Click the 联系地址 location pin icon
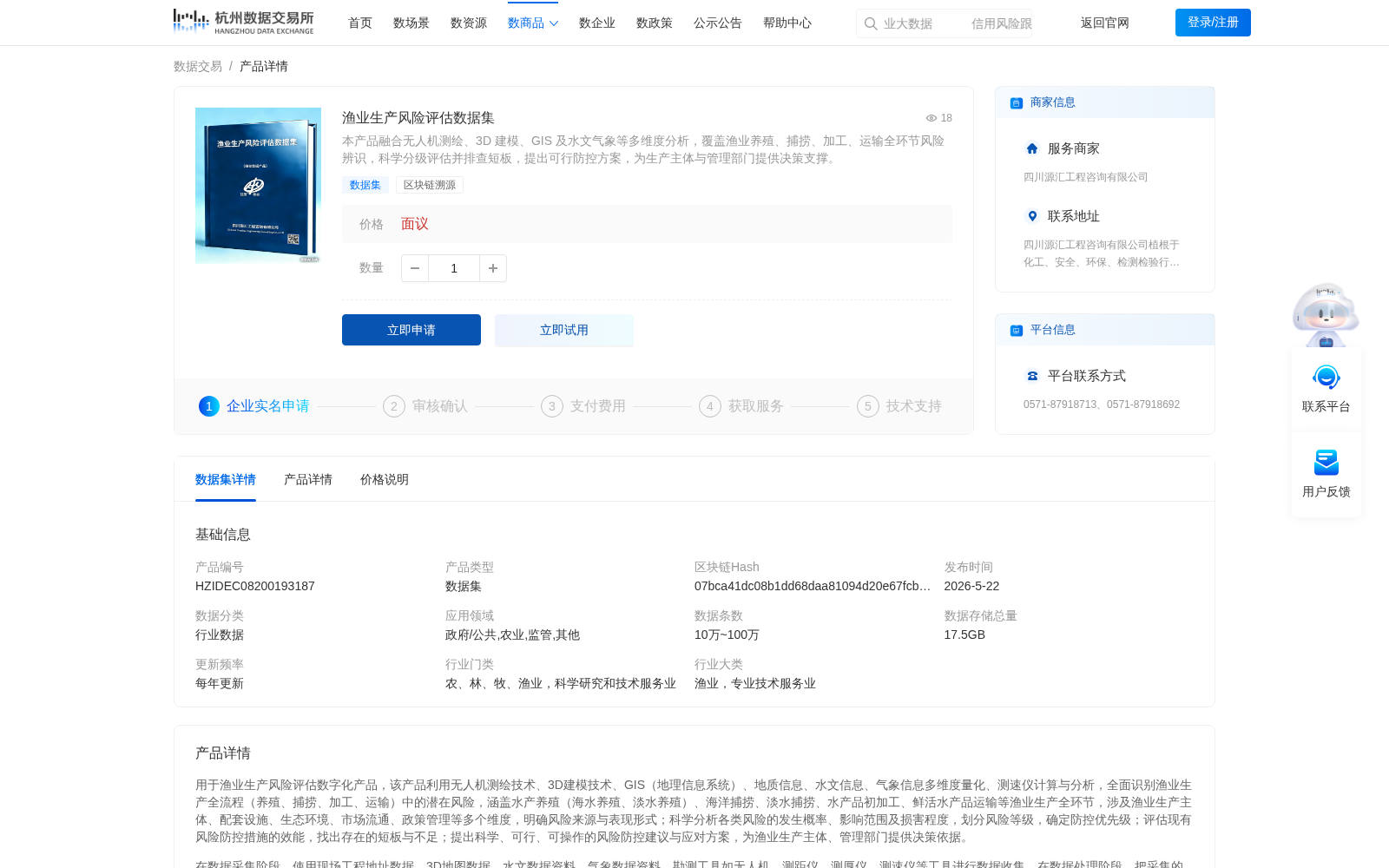Viewport: 1389px width, 868px height. [1032, 216]
